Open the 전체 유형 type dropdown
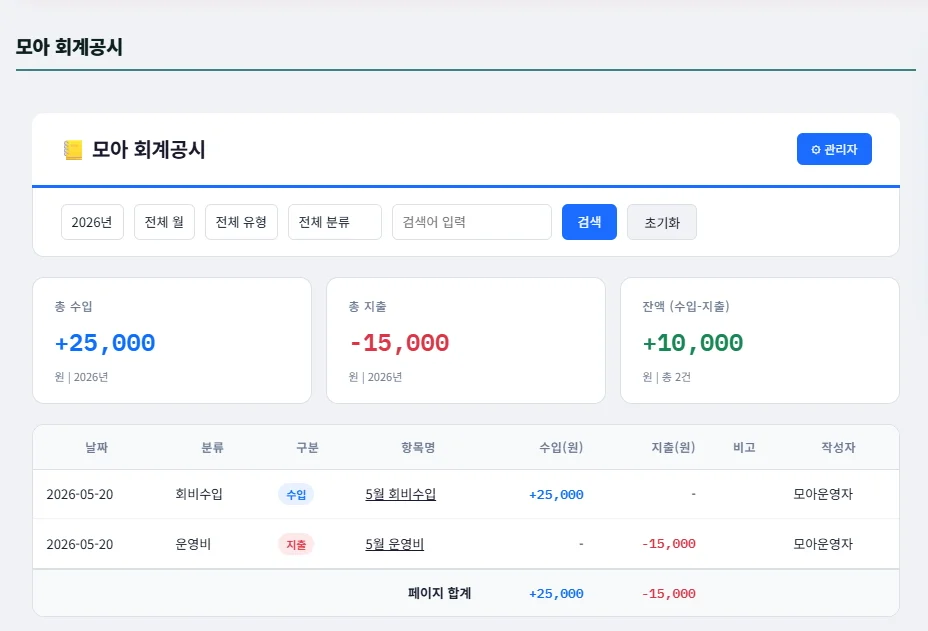Viewport: 928px width, 631px height. [x=241, y=222]
